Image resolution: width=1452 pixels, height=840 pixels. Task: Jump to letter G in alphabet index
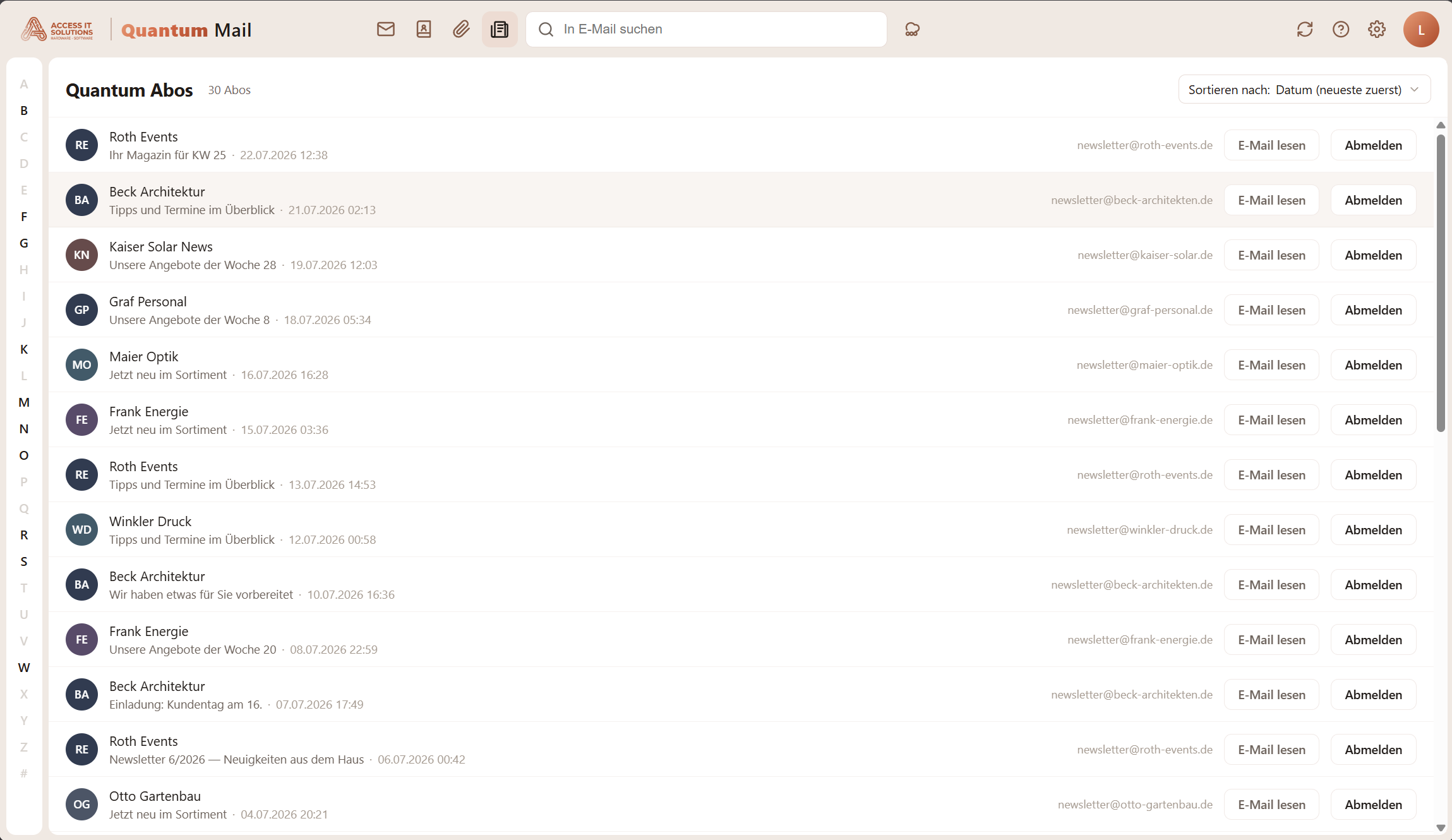click(24, 243)
